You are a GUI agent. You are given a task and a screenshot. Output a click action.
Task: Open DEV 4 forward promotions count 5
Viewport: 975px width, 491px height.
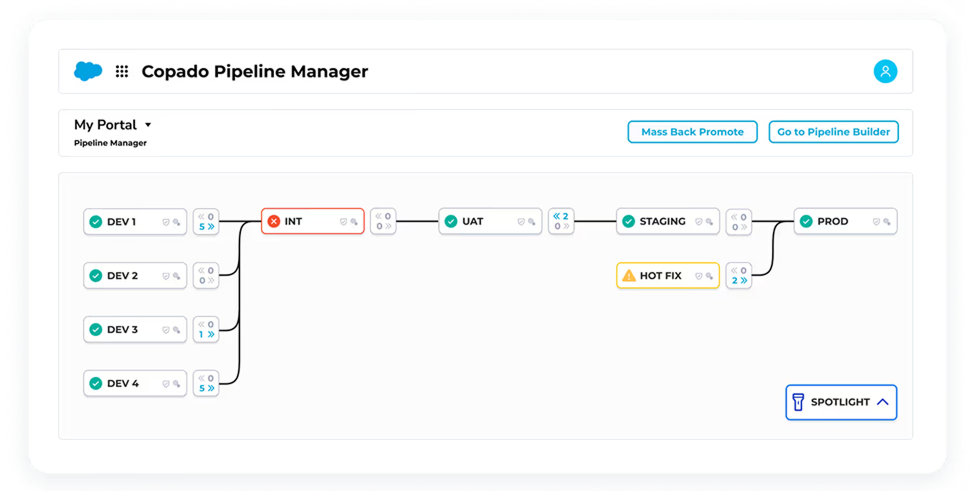click(206, 388)
